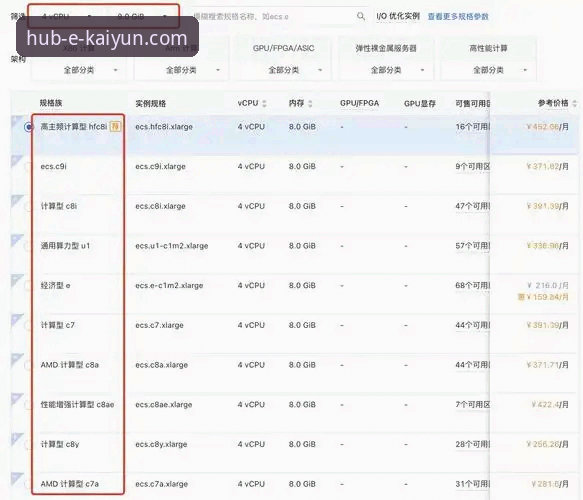This screenshot has height=500, width=583.
Task: Click 31个可用区 in c7a row
Action: (x=473, y=484)
